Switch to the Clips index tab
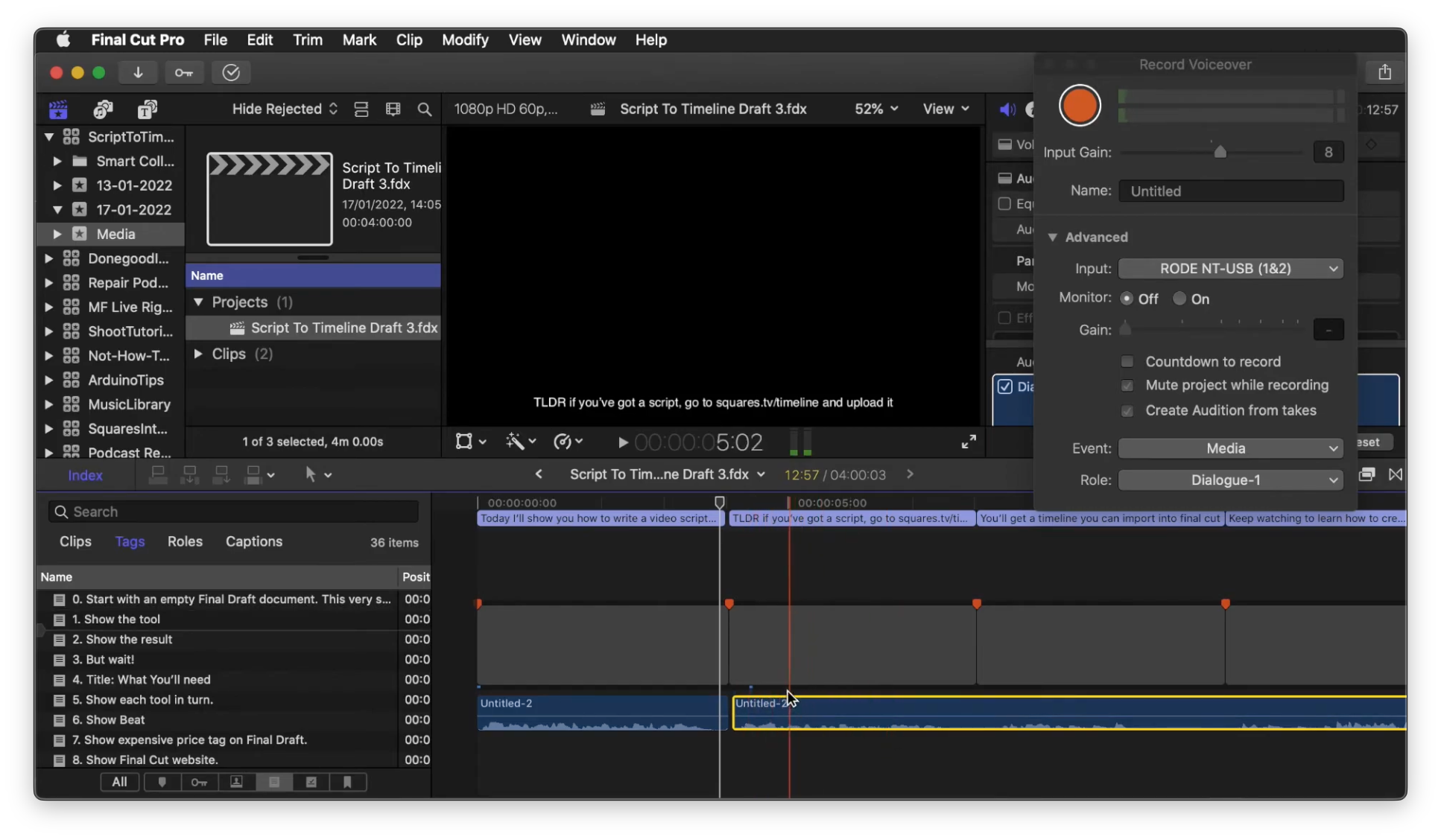 point(75,541)
